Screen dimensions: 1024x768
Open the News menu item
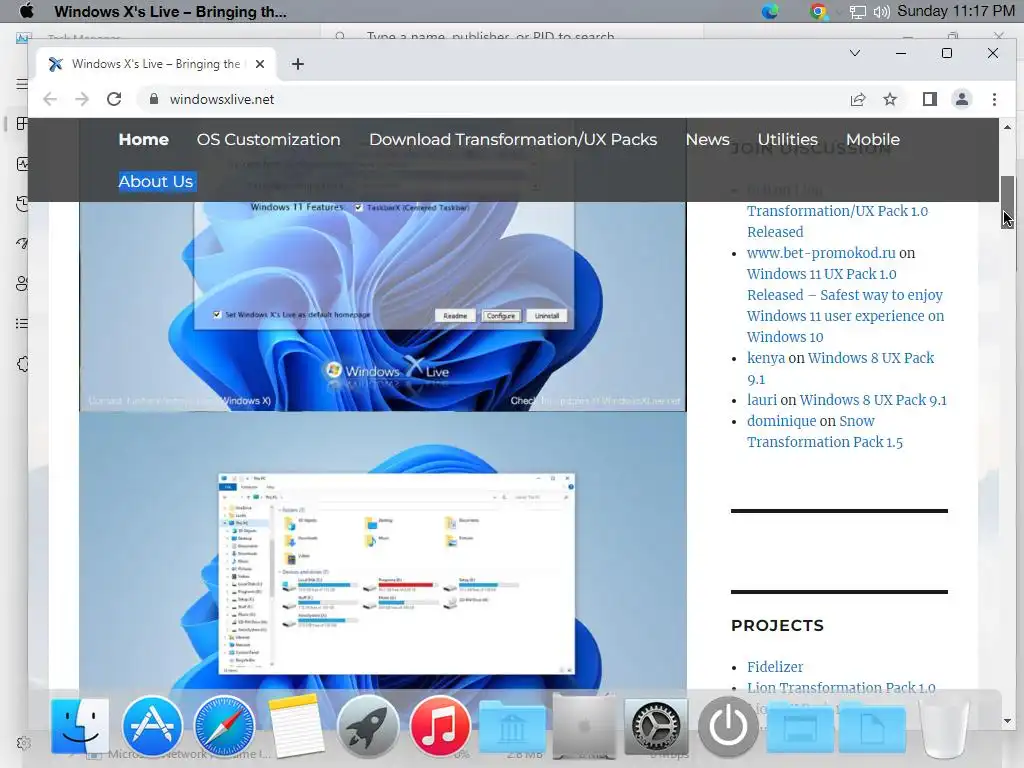(707, 139)
